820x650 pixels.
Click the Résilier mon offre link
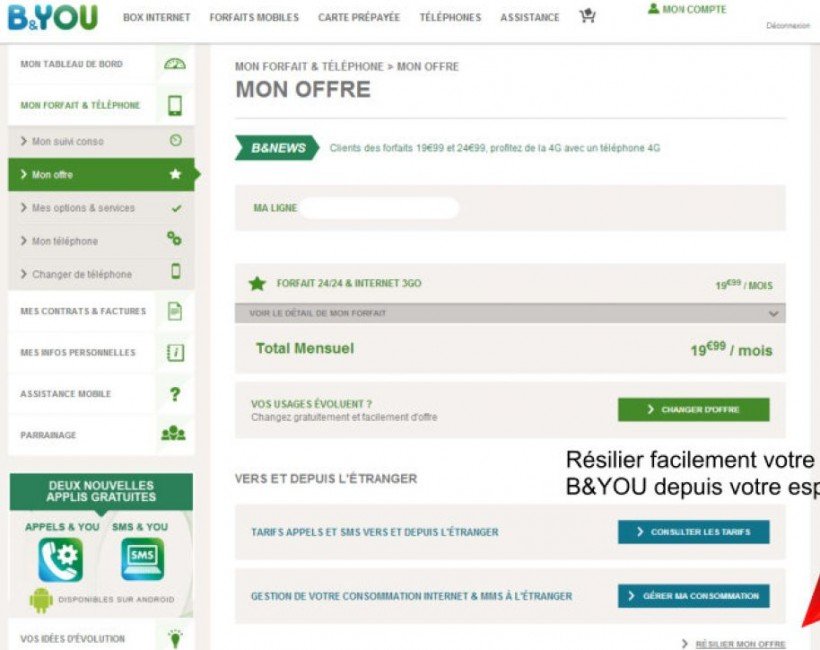[740, 644]
